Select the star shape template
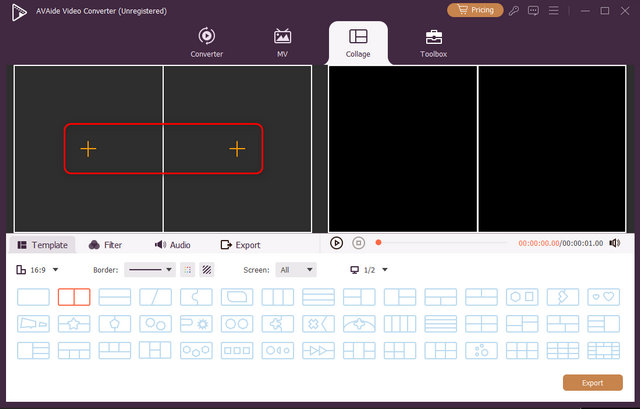 click(74, 324)
